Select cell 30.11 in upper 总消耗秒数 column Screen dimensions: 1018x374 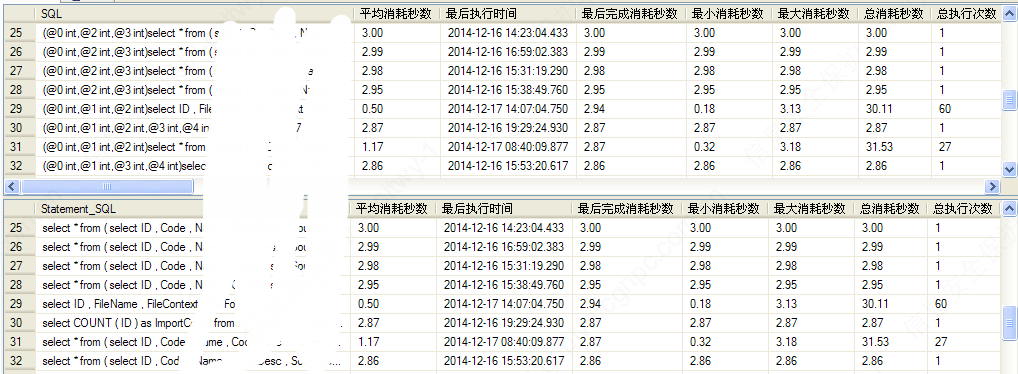pyautogui.click(x=894, y=109)
